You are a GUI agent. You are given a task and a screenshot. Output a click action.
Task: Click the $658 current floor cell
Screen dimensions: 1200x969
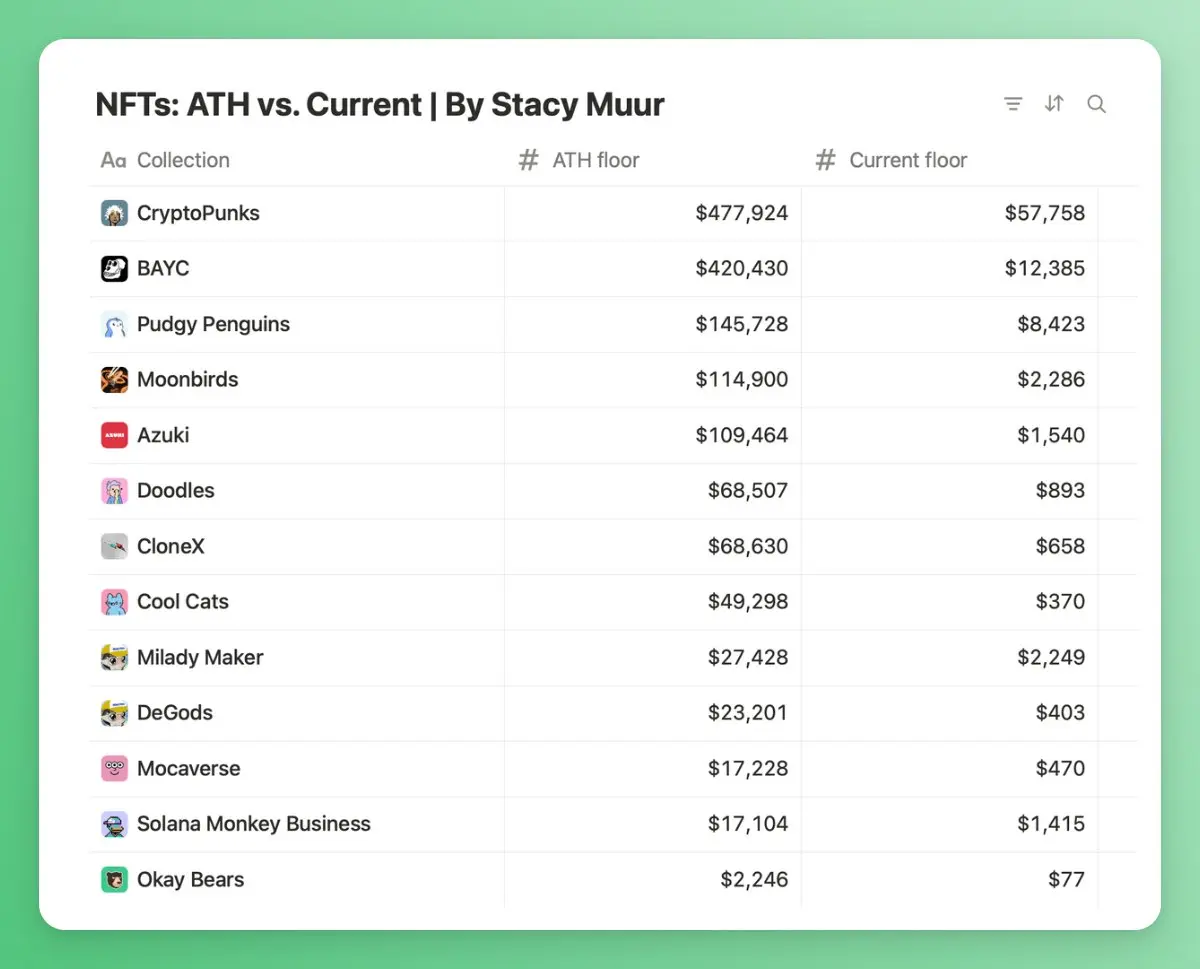950,546
